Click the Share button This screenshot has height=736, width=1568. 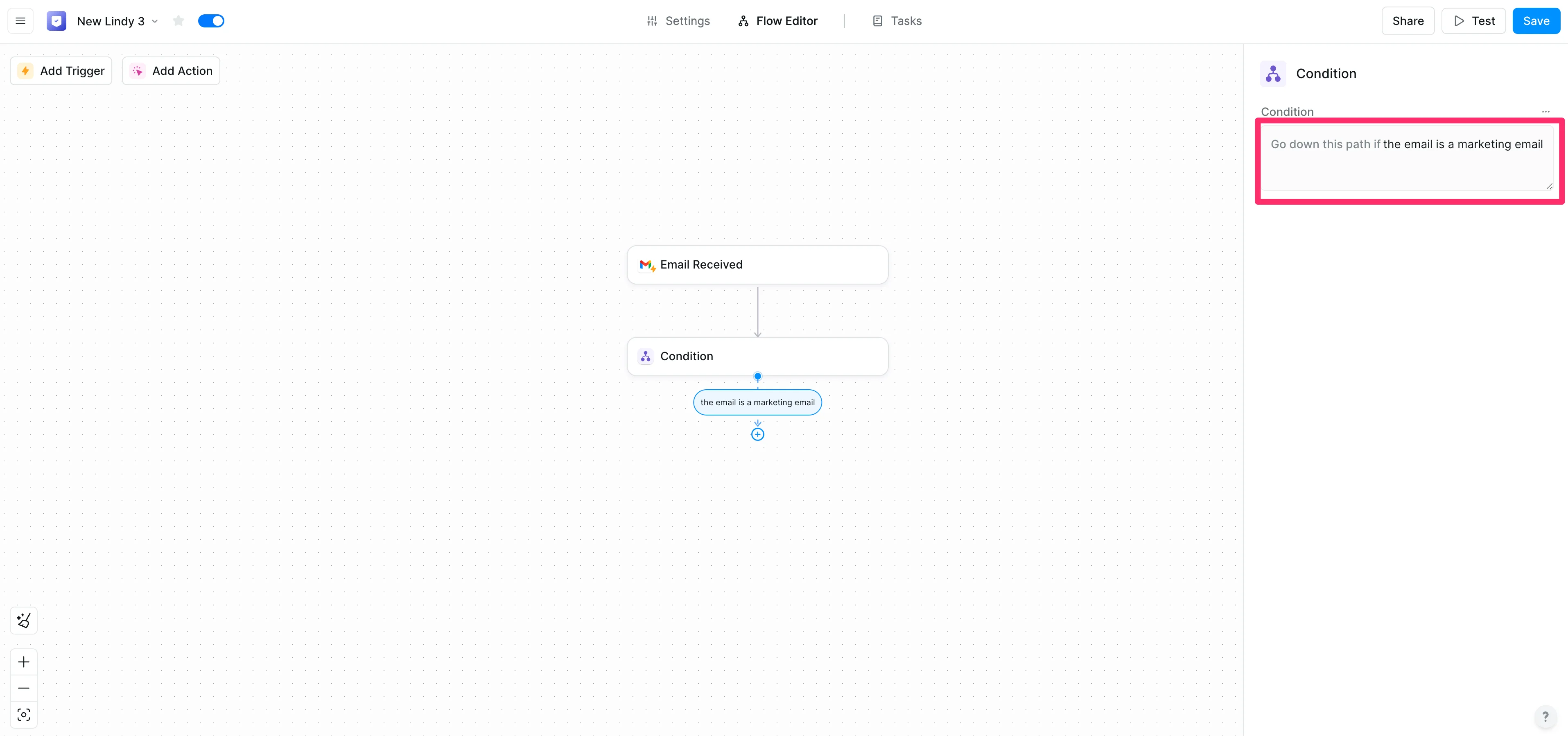(x=1407, y=21)
